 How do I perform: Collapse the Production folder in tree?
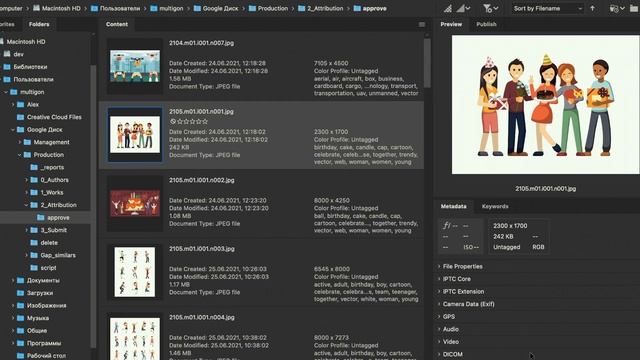pos(20,155)
